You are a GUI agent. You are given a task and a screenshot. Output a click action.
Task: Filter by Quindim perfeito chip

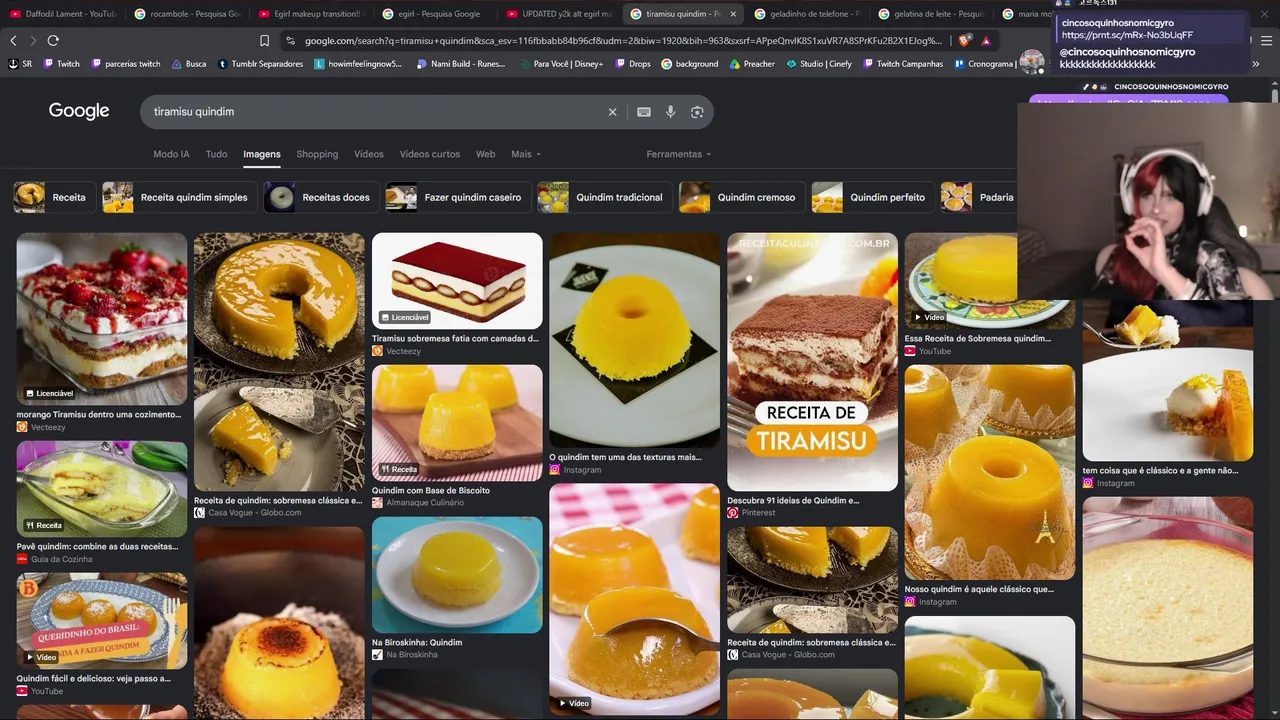873,197
